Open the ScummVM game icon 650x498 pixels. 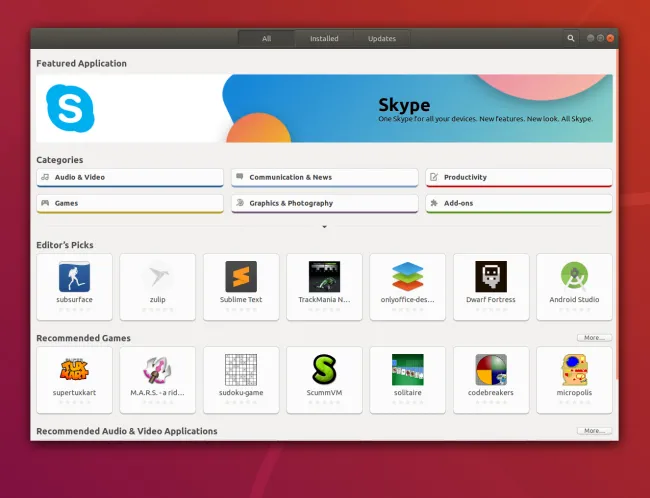(x=324, y=369)
